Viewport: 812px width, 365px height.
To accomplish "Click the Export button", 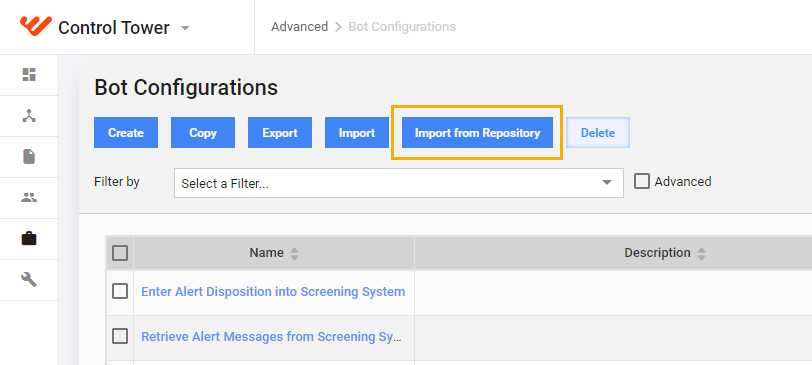I will [280, 133].
